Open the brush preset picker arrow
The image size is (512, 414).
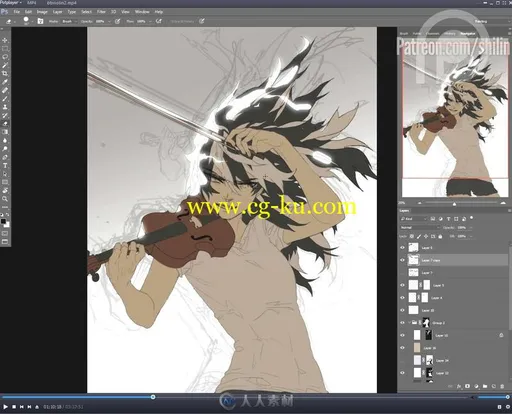32,21
